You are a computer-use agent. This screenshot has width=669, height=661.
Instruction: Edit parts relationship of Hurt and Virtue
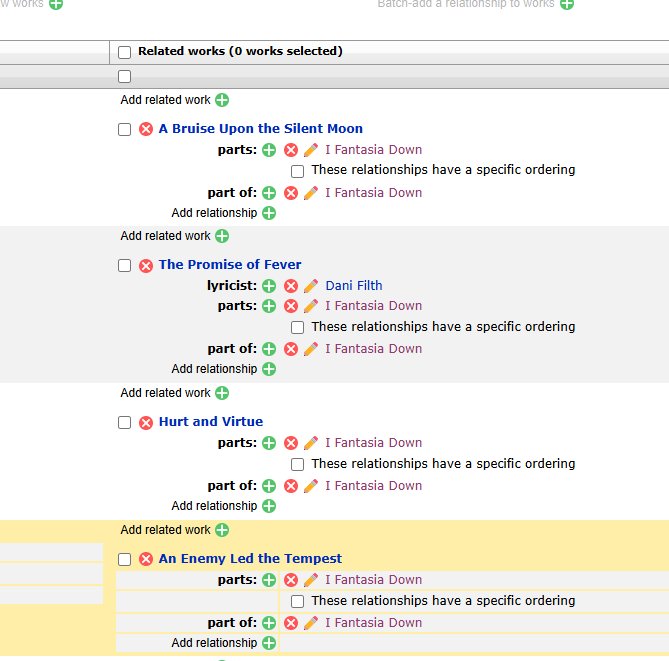coord(311,443)
